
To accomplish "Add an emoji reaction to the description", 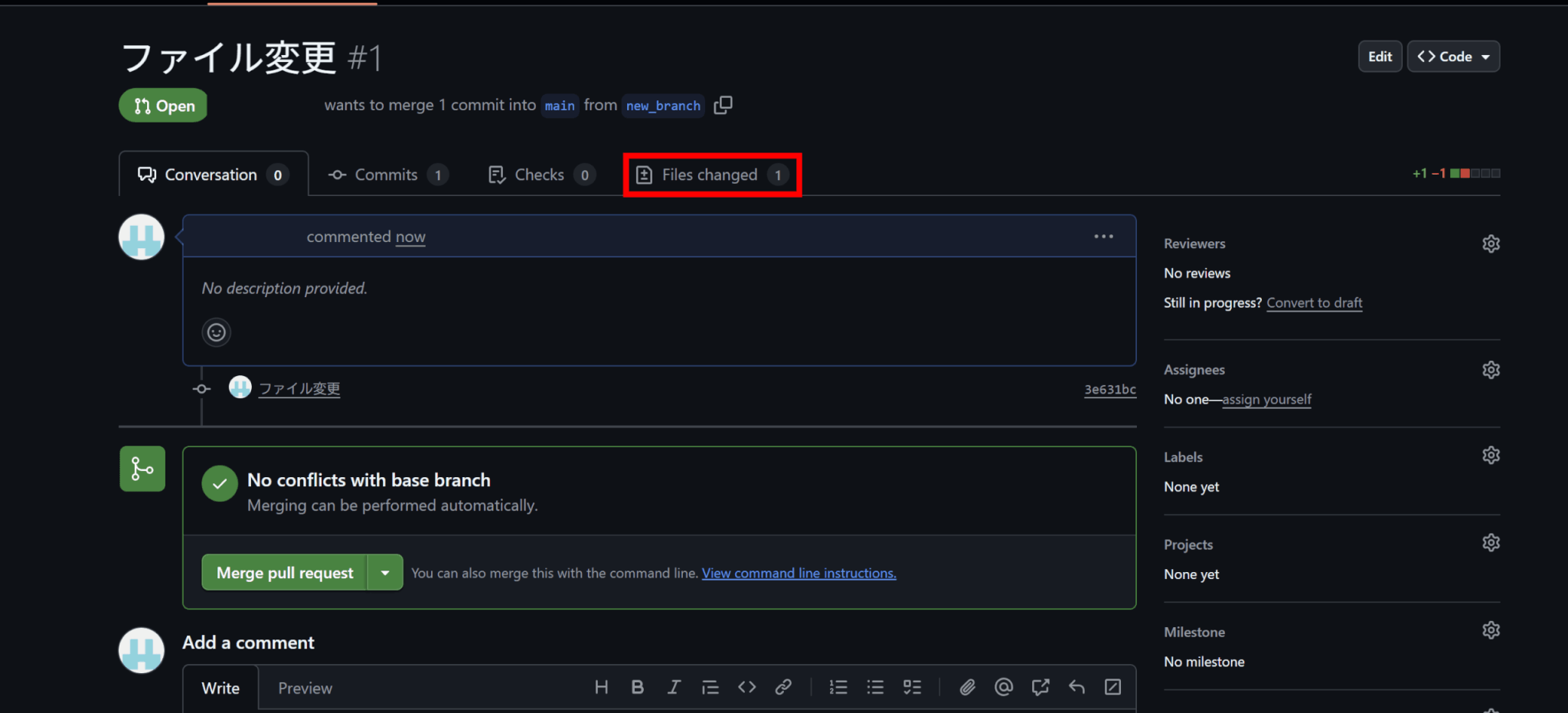I will (x=217, y=332).
